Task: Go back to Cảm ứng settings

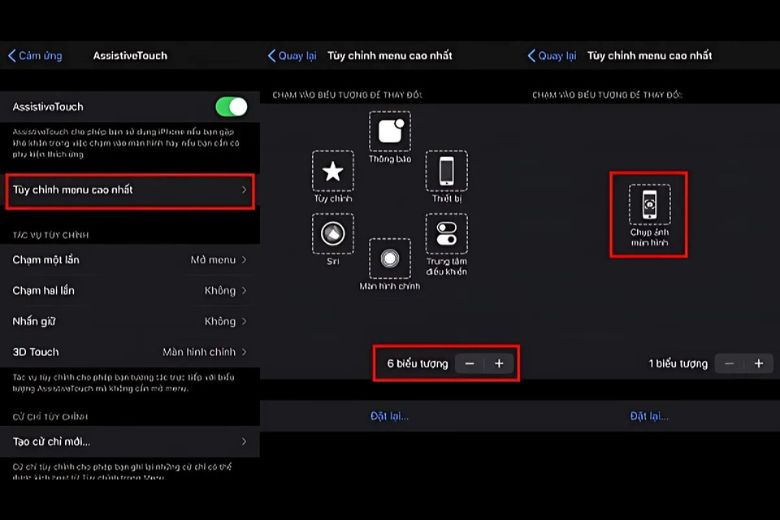Action: click(x=35, y=56)
